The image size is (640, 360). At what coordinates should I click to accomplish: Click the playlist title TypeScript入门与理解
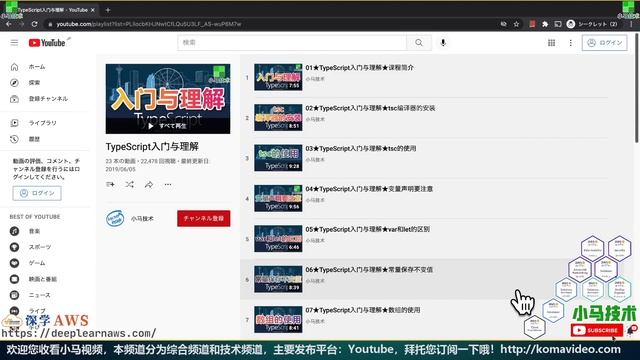pyautogui.click(x=152, y=147)
